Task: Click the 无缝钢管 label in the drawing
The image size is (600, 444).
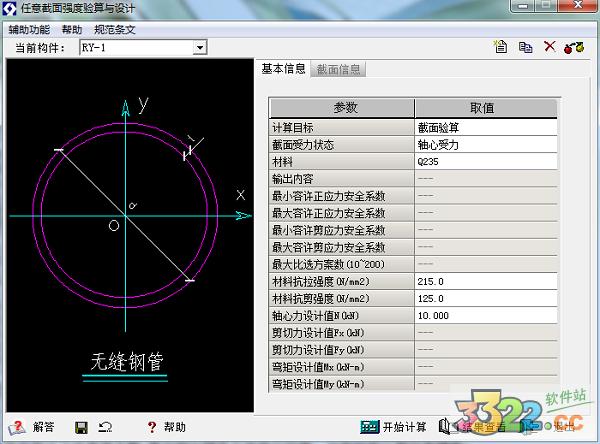Action: point(127,362)
